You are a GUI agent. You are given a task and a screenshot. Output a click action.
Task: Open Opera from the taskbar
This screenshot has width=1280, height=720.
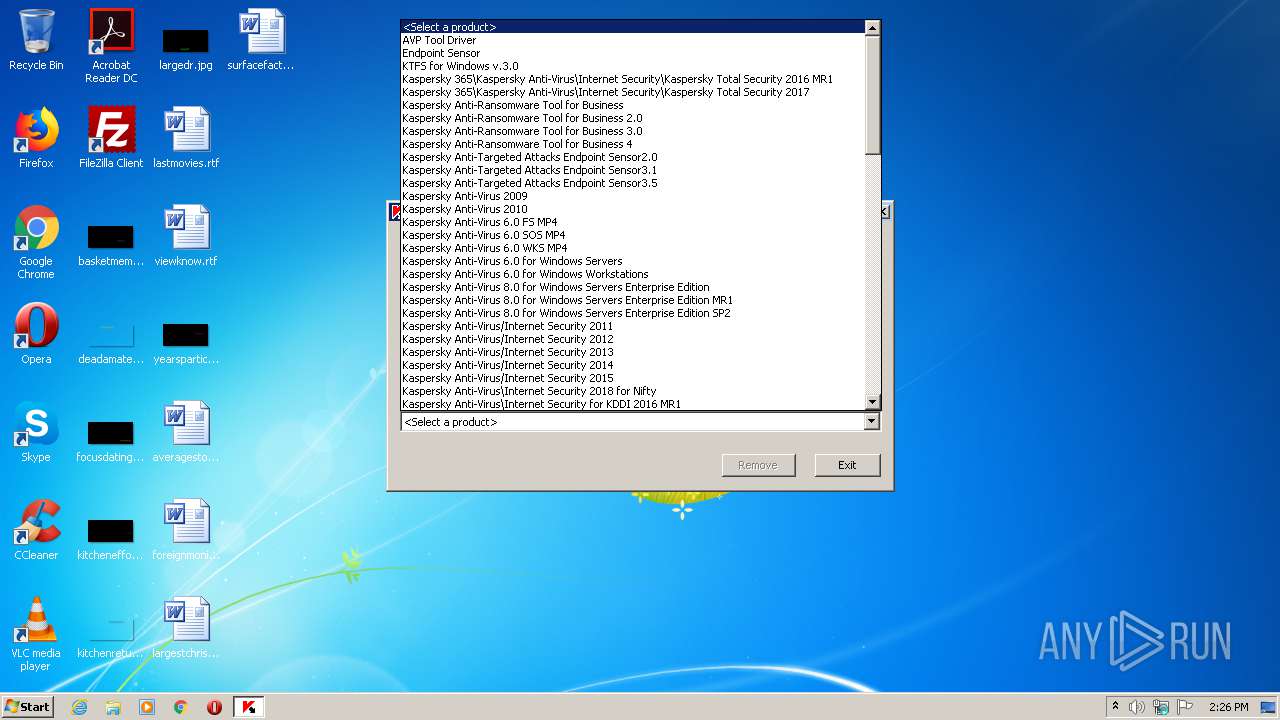[x=215, y=707]
